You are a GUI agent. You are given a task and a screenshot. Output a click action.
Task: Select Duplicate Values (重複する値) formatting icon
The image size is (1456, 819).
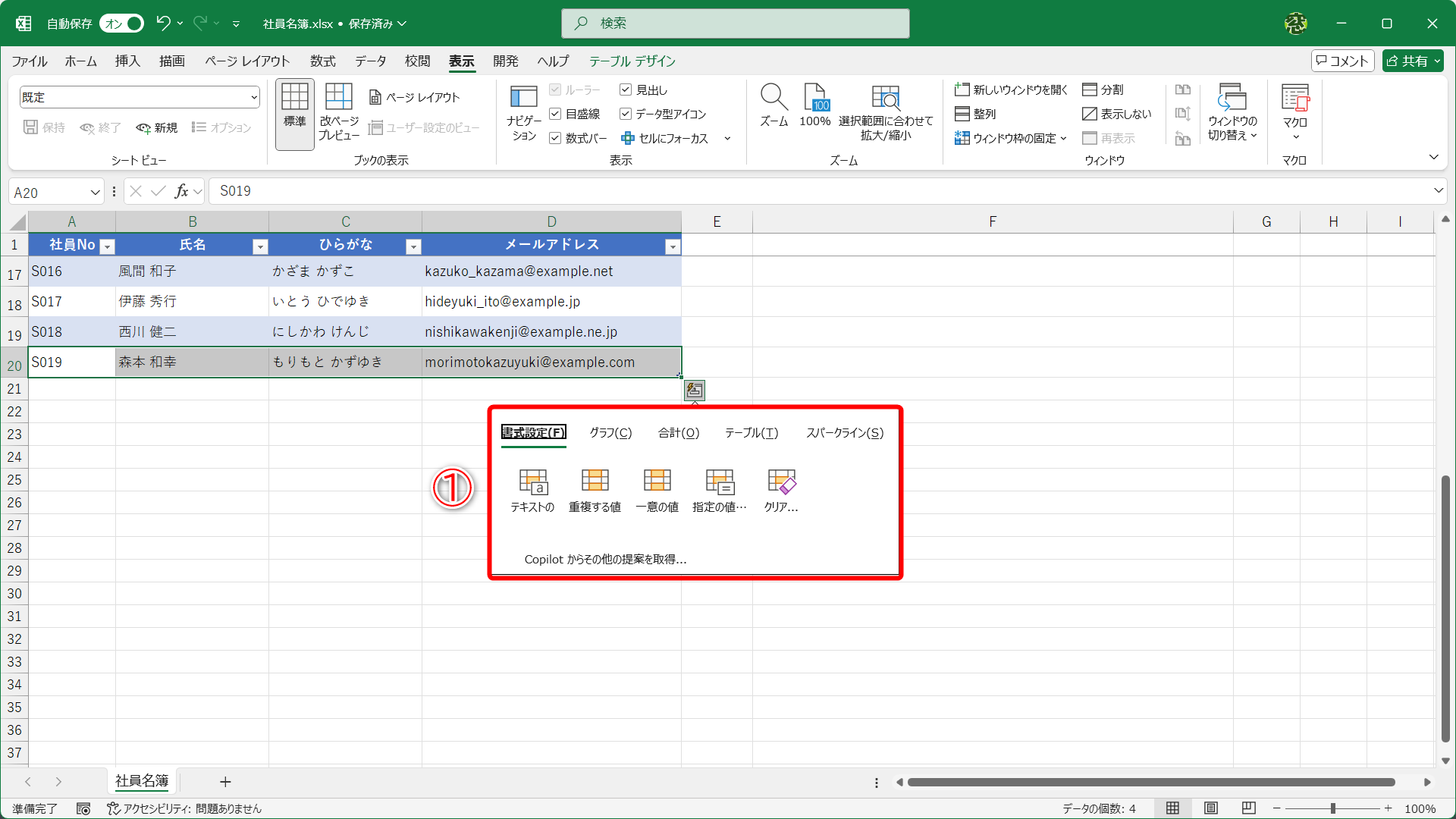click(595, 481)
